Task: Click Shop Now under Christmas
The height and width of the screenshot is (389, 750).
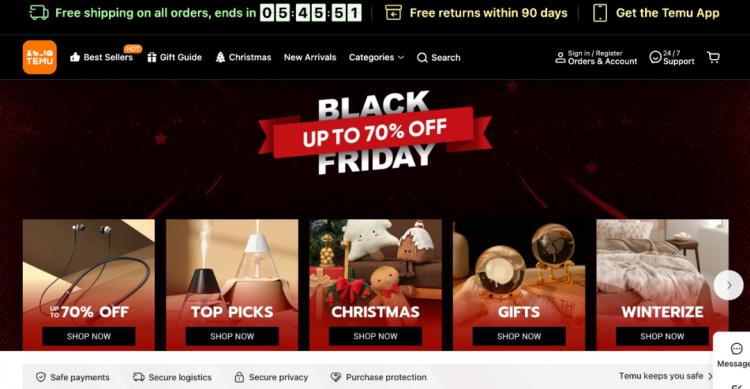Action: pyautogui.click(x=375, y=336)
